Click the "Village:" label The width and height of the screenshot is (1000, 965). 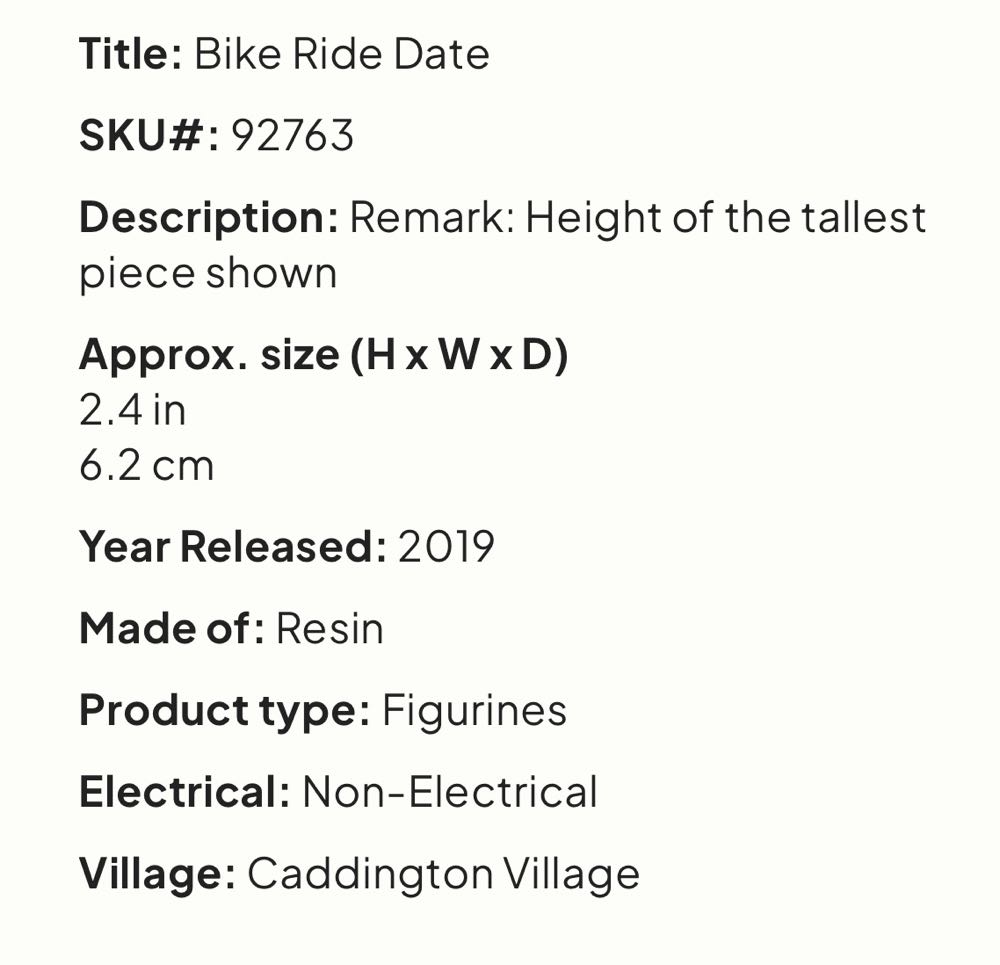[157, 873]
